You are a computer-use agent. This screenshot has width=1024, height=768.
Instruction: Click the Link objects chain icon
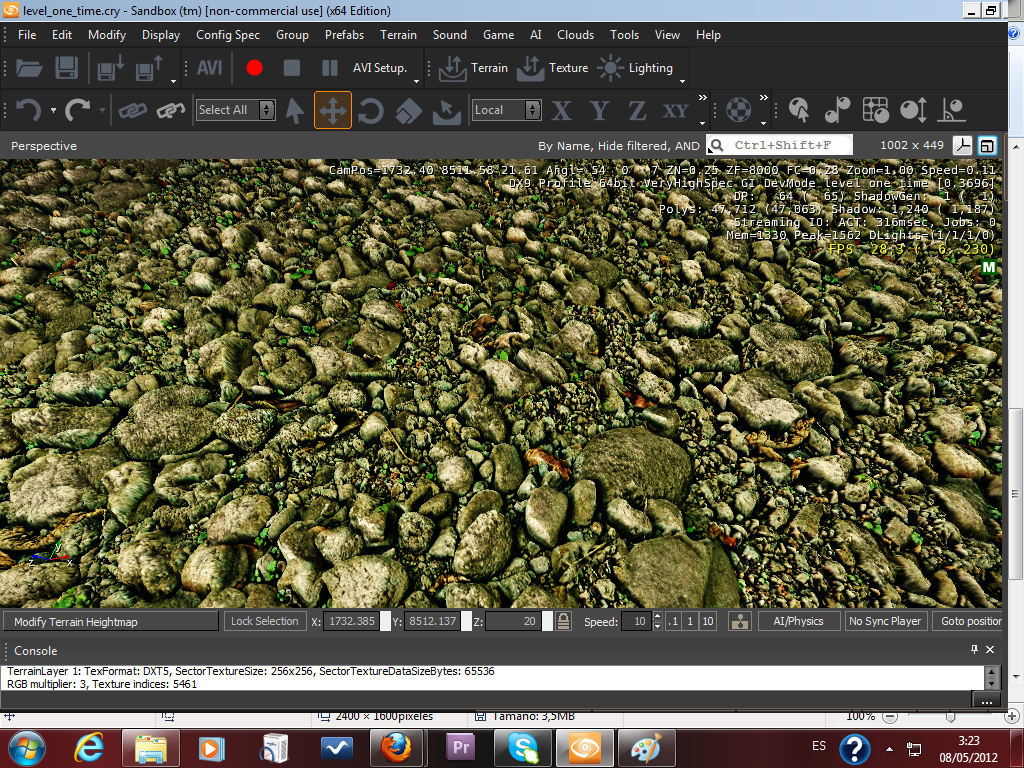coord(133,110)
